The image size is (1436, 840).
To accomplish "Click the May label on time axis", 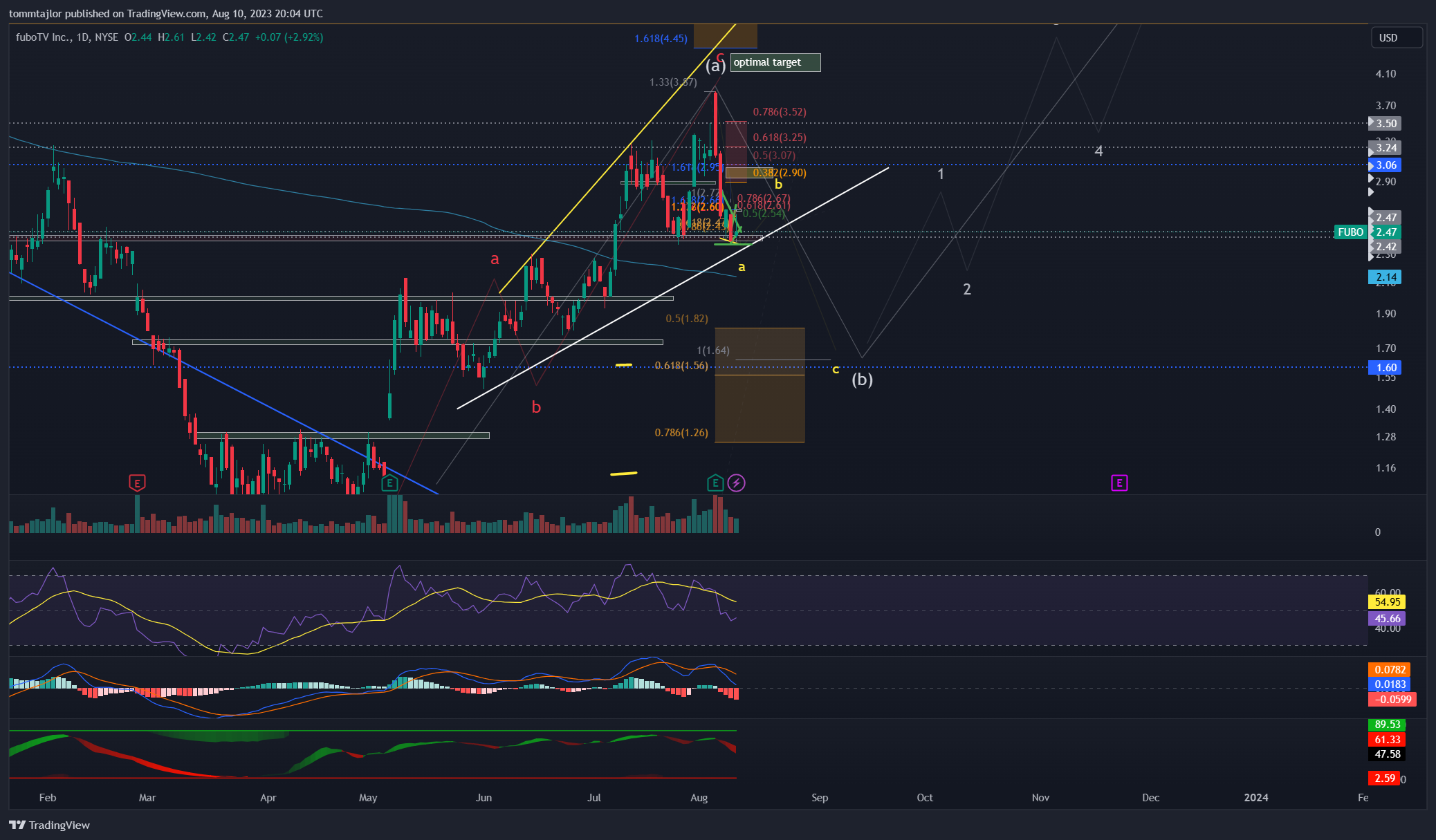I will [x=368, y=798].
